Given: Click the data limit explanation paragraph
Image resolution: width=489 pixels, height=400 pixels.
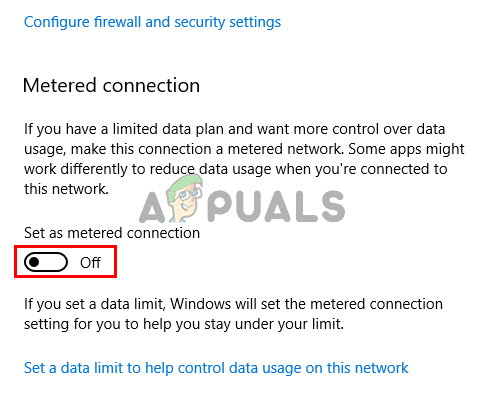Looking at the screenshot, I should pyautogui.click(x=233, y=314).
